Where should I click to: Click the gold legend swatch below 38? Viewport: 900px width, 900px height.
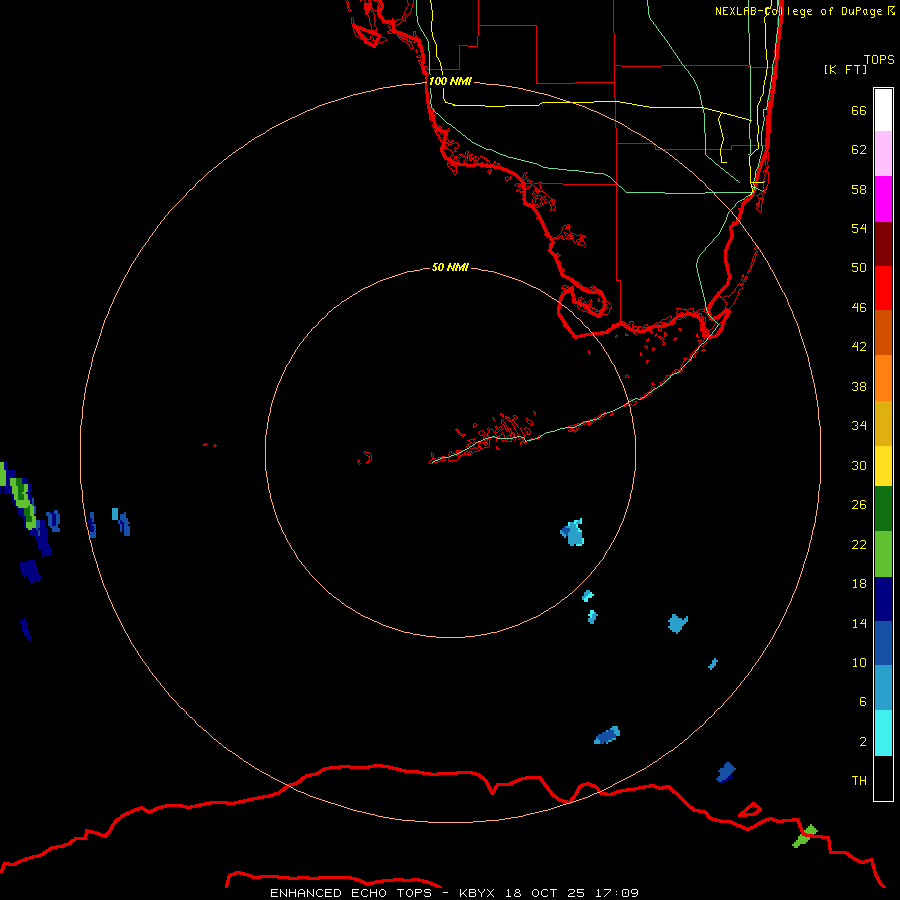[883, 423]
